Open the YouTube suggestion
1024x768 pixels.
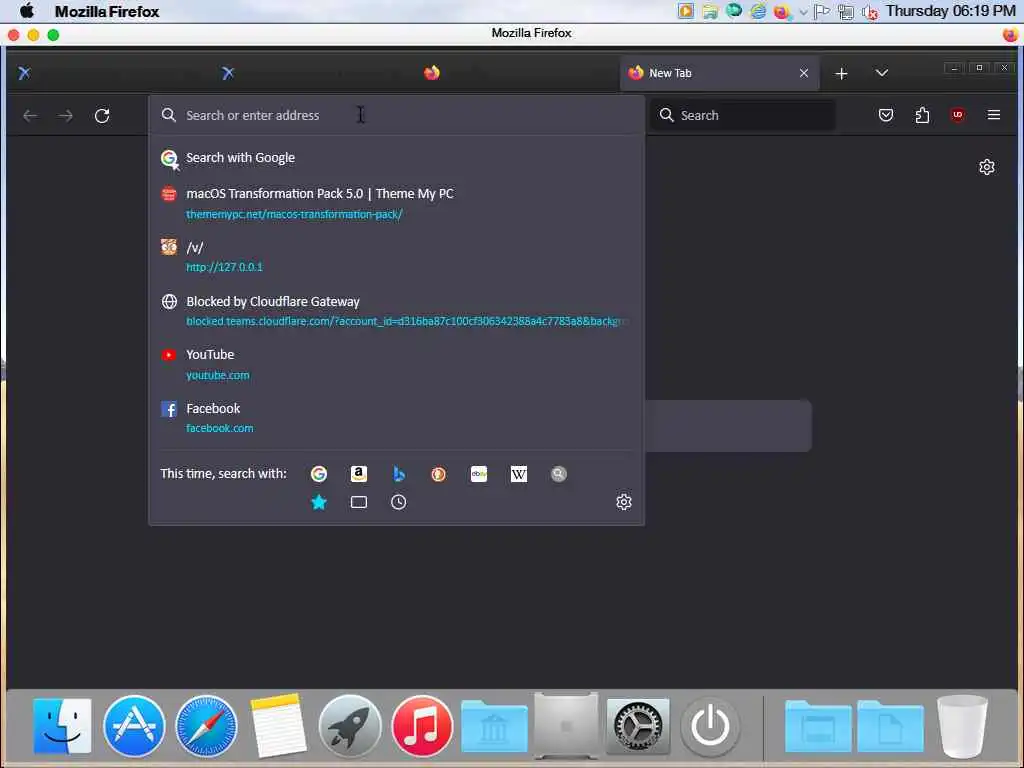tap(396, 364)
